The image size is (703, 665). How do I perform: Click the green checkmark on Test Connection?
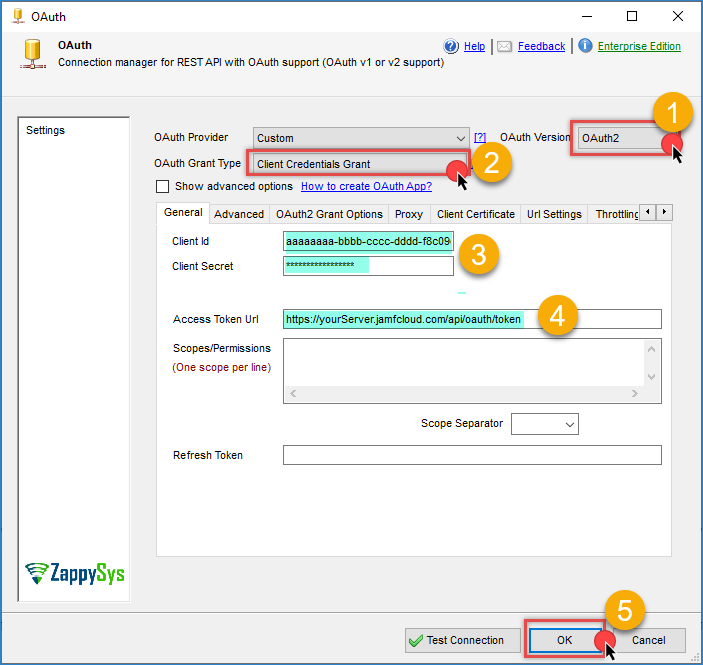point(416,641)
